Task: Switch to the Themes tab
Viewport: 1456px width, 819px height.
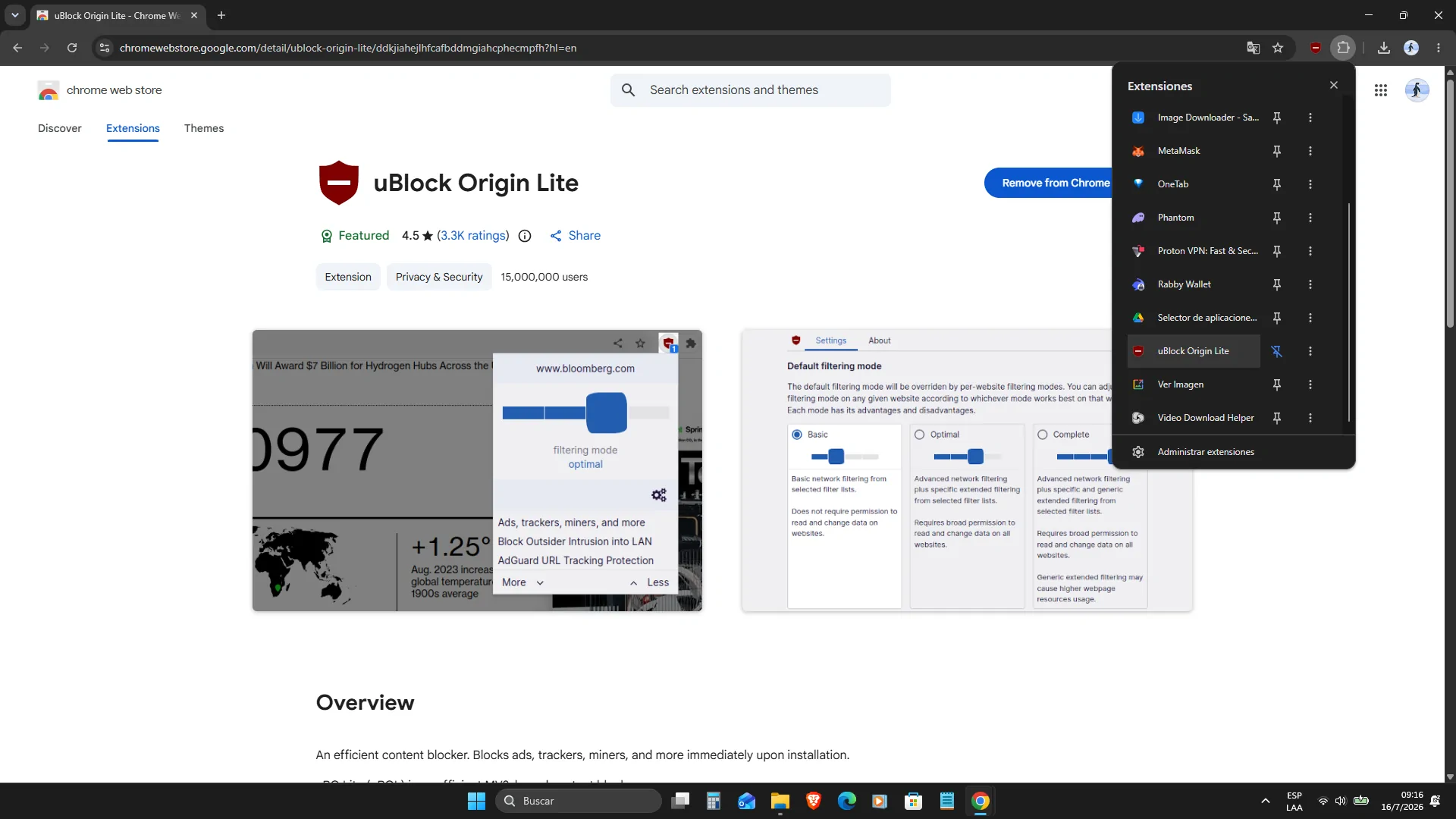Action: 204,128
